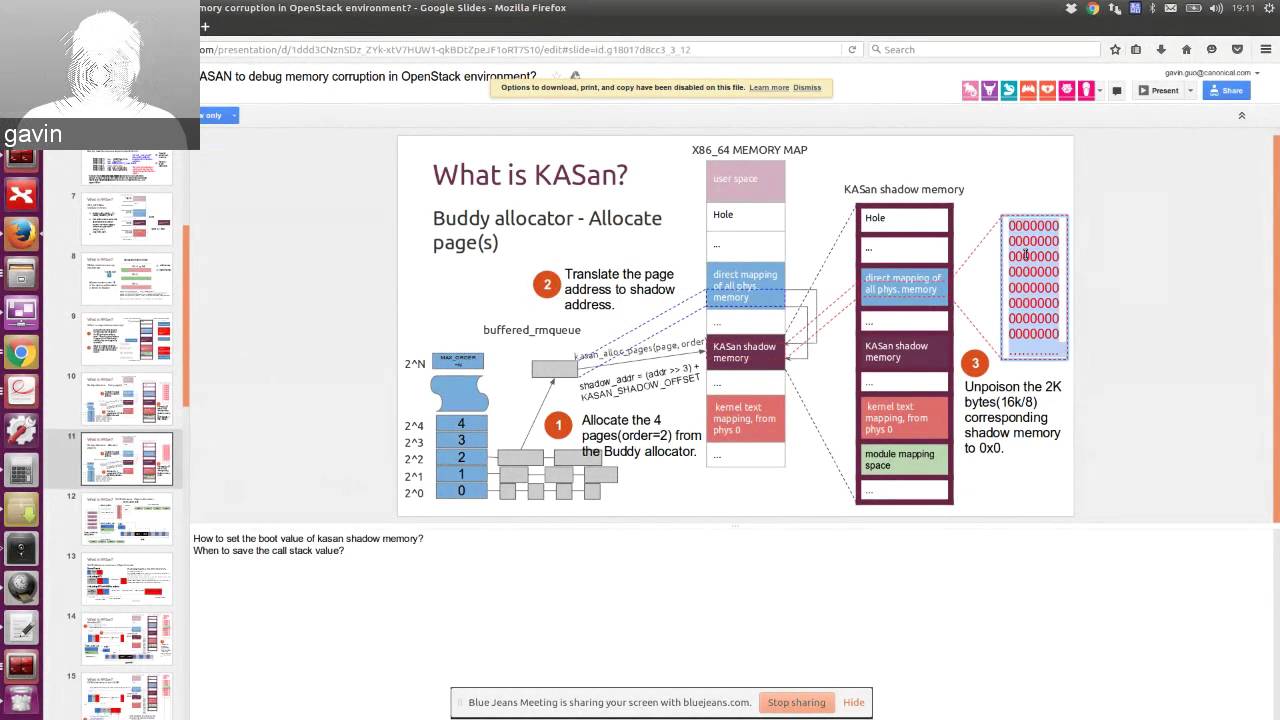This screenshot has width=1280, height=720.
Task: Open the system power gear menu
Action: coord(1267,8)
